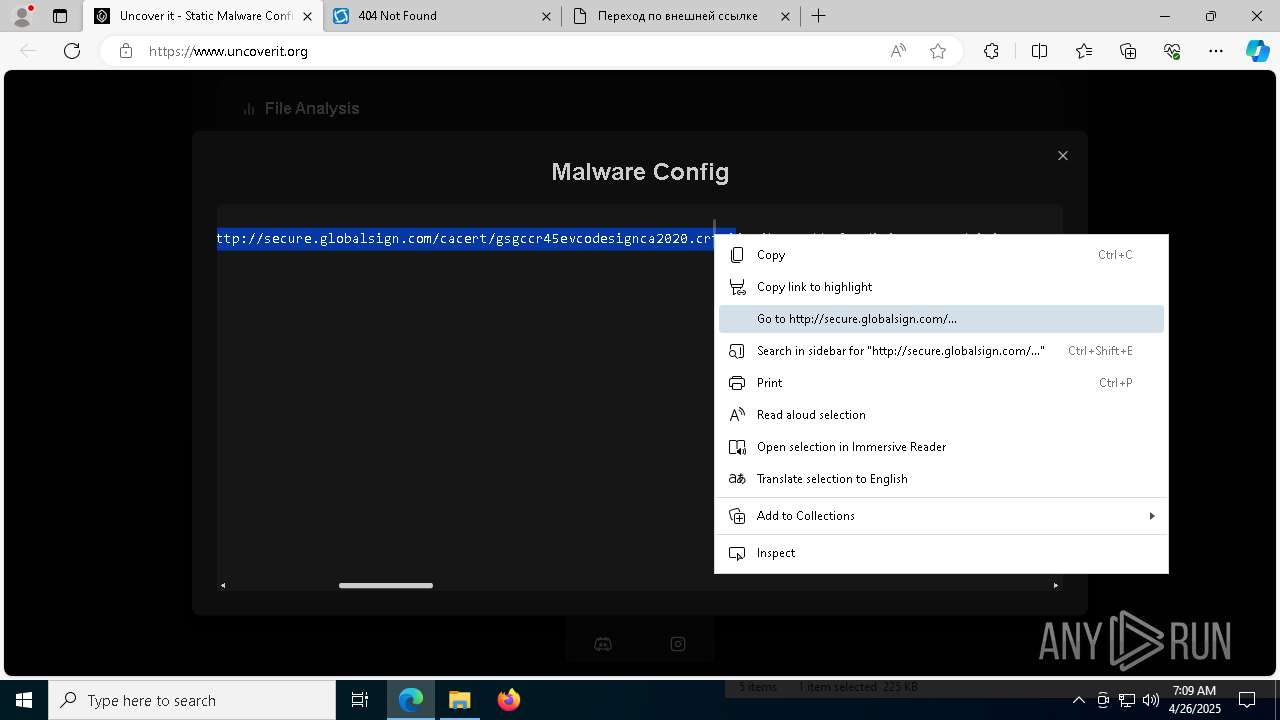This screenshot has height=720, width=1280.
Task: Open the Extensions menu
Action: point(991,51)
